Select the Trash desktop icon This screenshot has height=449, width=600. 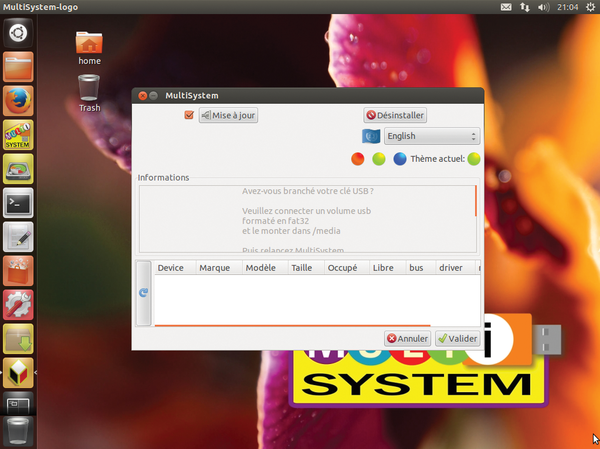pos(89,93)
